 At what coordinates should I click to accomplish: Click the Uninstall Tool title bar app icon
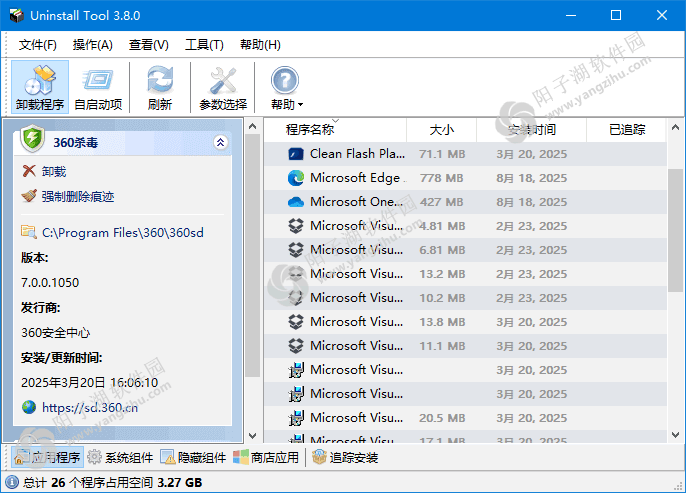click(17, 15)
